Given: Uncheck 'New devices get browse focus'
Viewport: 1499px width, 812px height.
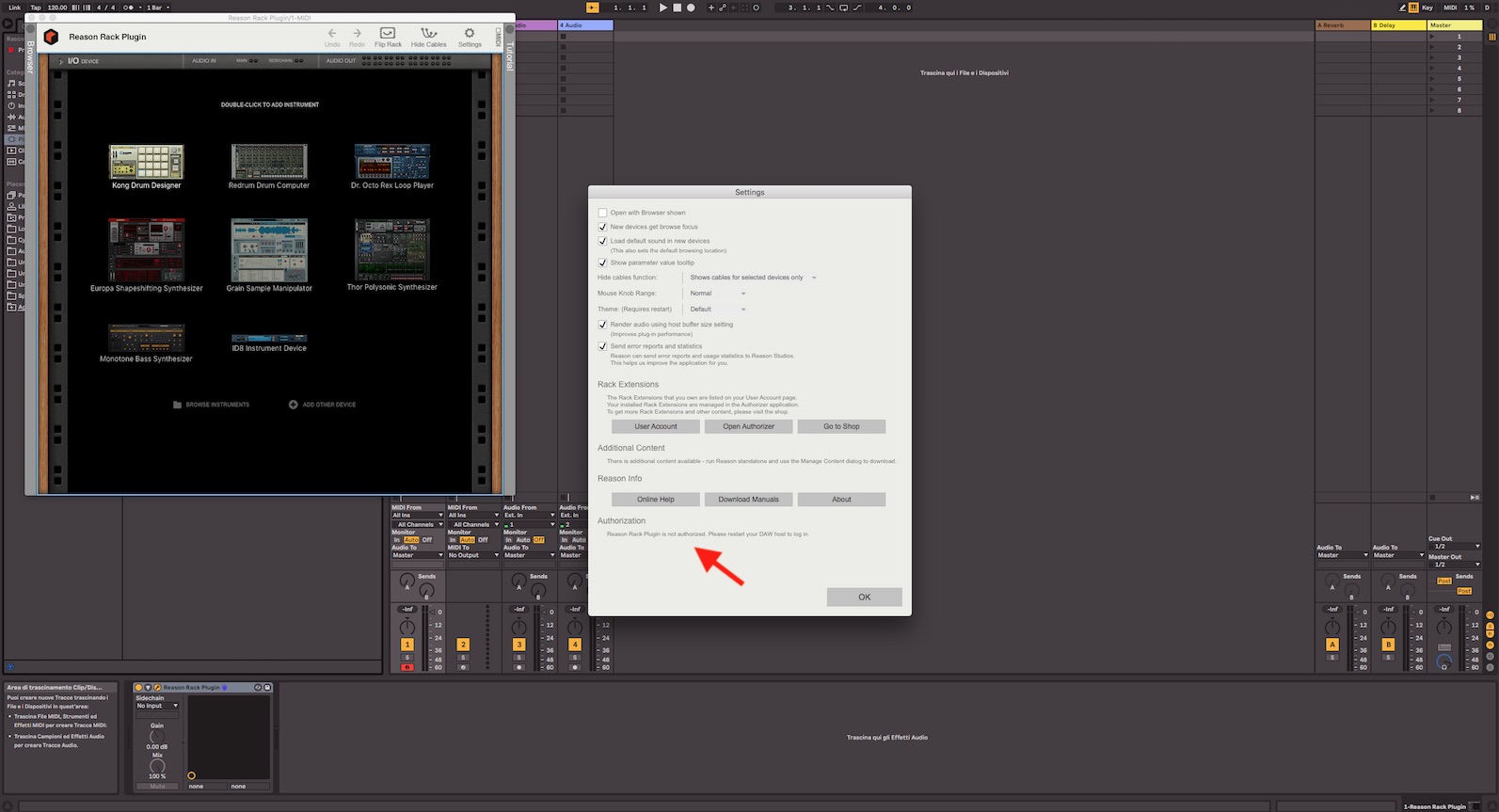Looking at the screenshot, I should tap(602, 227).
